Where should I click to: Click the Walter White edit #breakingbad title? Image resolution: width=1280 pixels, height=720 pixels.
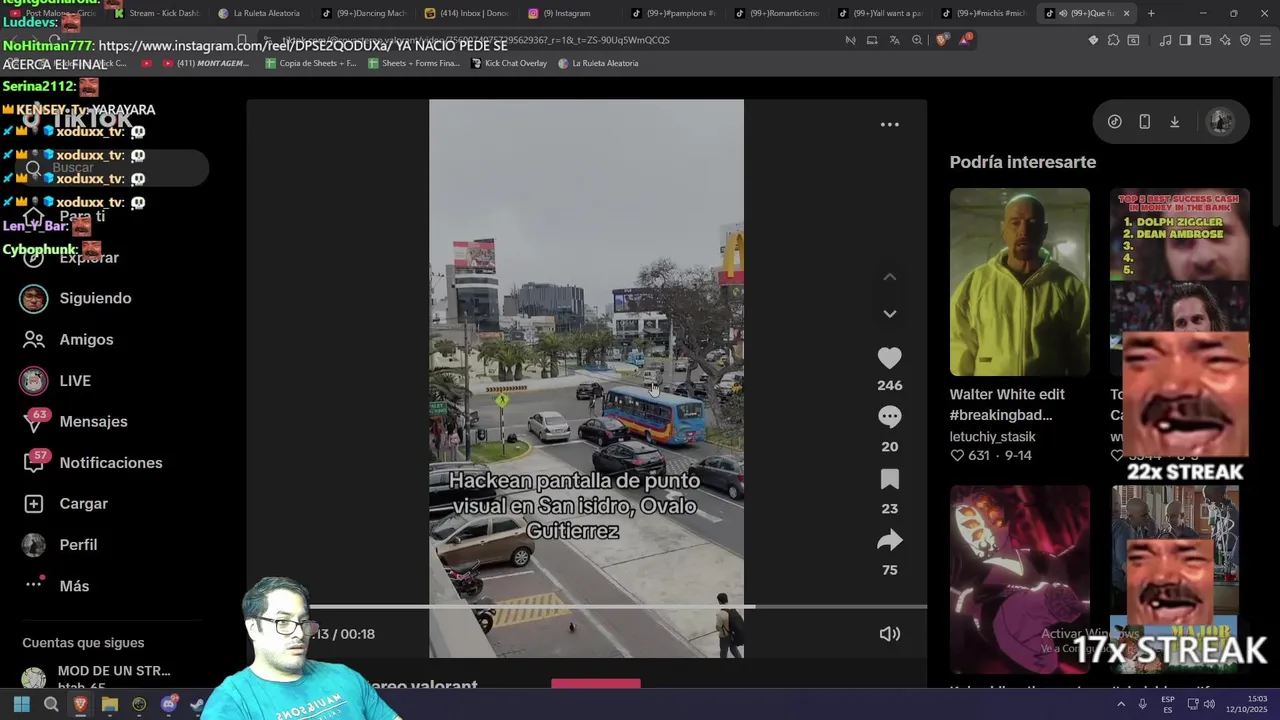(1007, 404)
